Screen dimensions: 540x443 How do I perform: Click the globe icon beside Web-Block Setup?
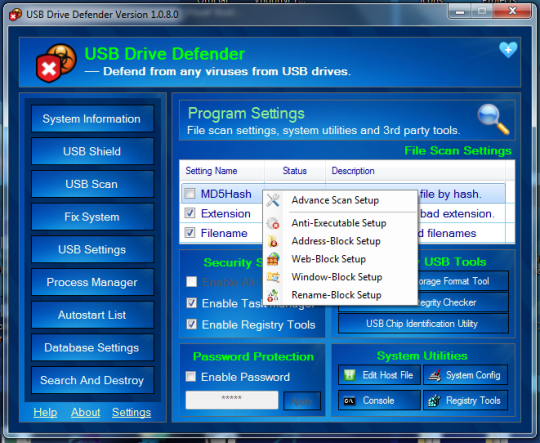pyautogui.click(x=273, y=259)
